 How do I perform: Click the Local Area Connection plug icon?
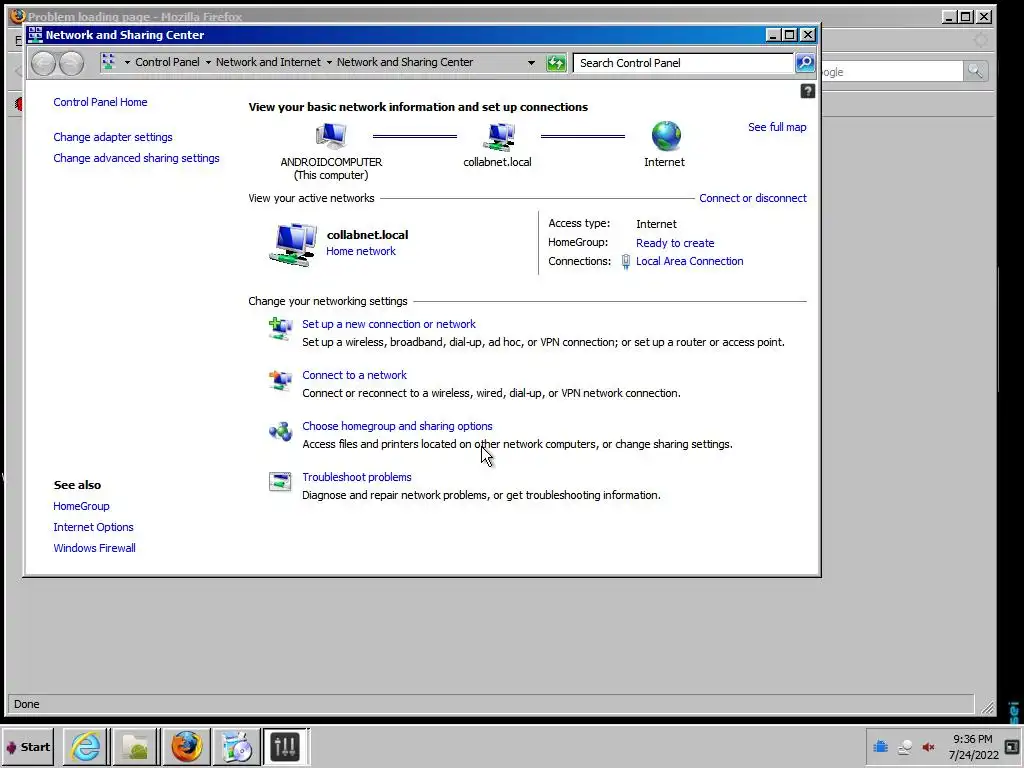click(x=625, y=262)
